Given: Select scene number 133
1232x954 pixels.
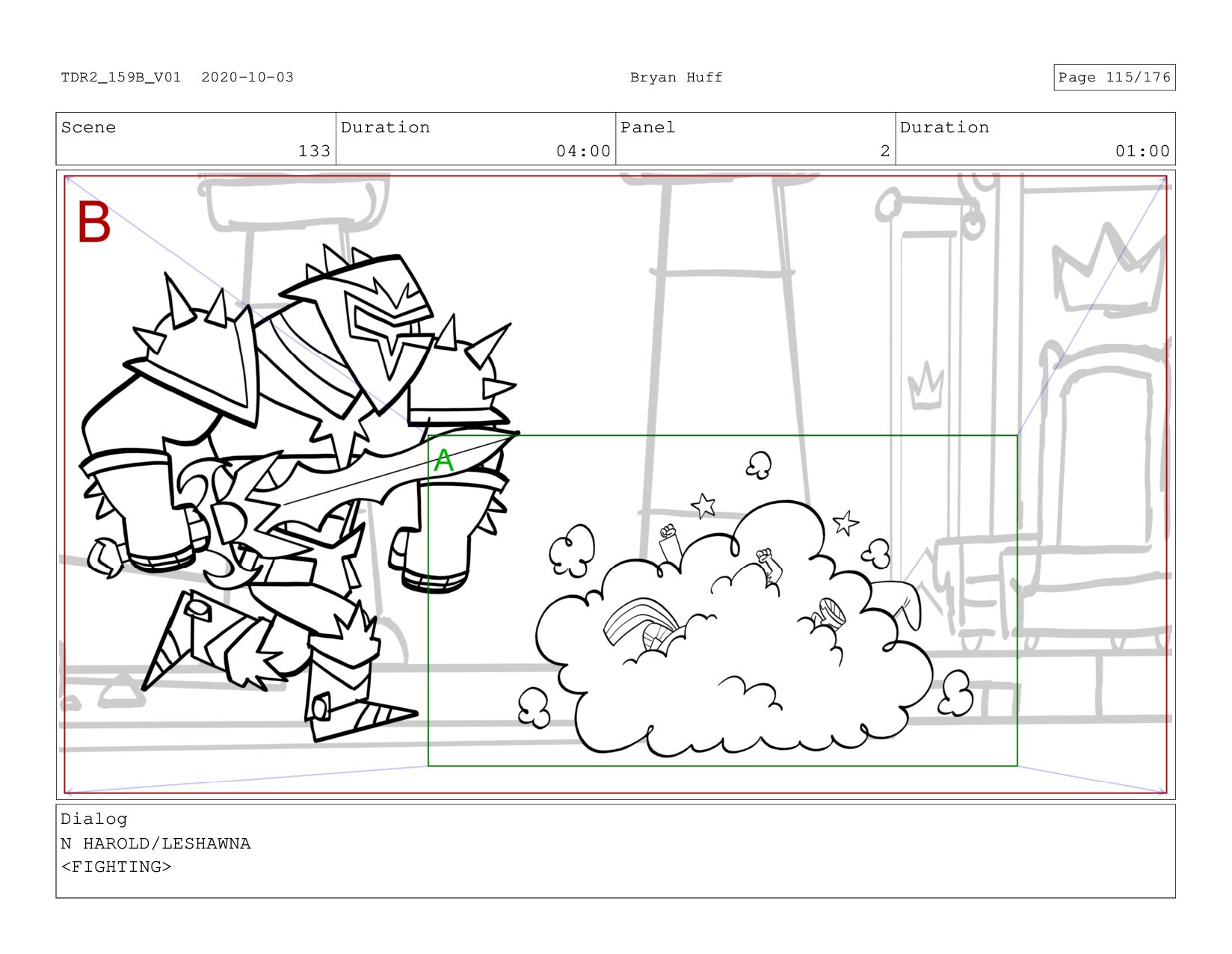Looking at the screenshot, I should coord(314,151).
